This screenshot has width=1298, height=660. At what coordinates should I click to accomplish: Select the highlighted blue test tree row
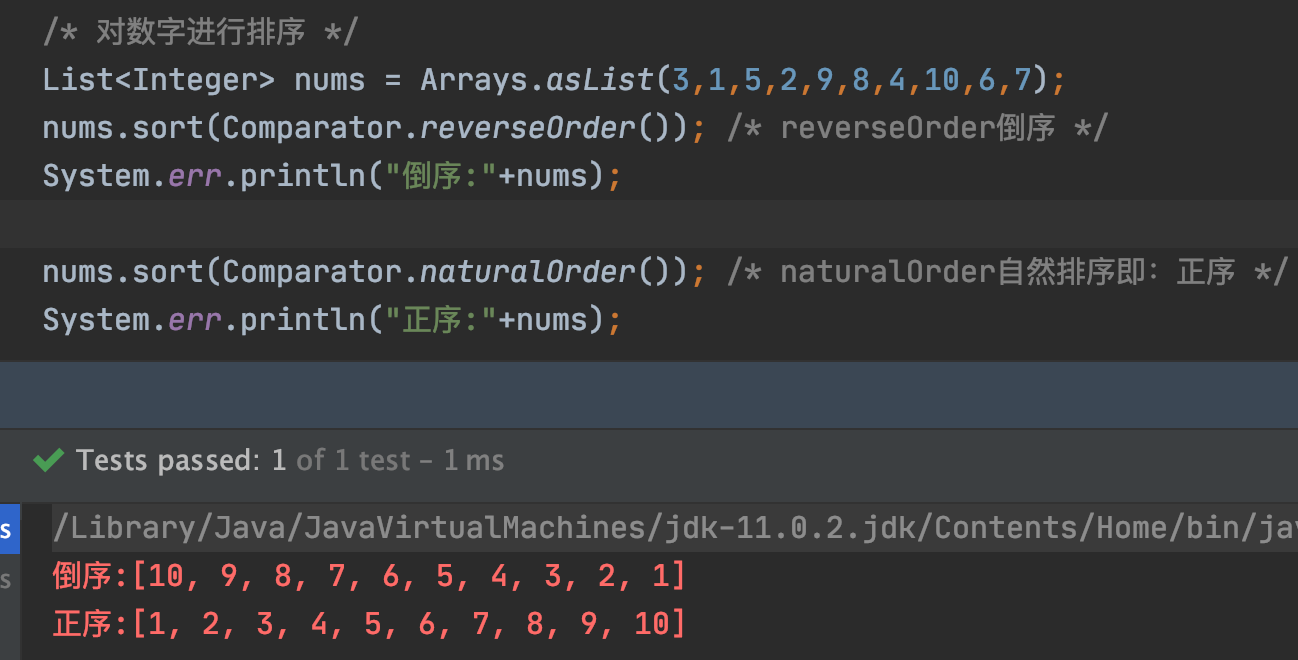(8, 528)
